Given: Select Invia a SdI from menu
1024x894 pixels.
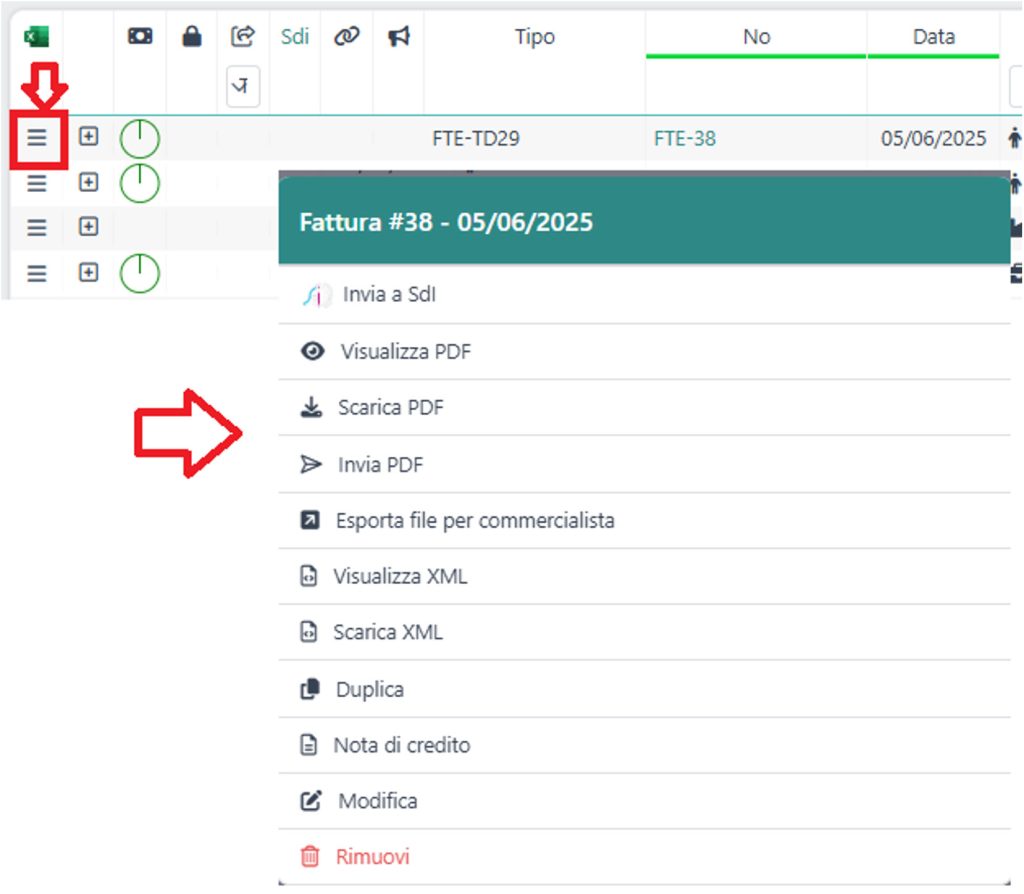Looking at the screenshot, I should pos(388,295).
